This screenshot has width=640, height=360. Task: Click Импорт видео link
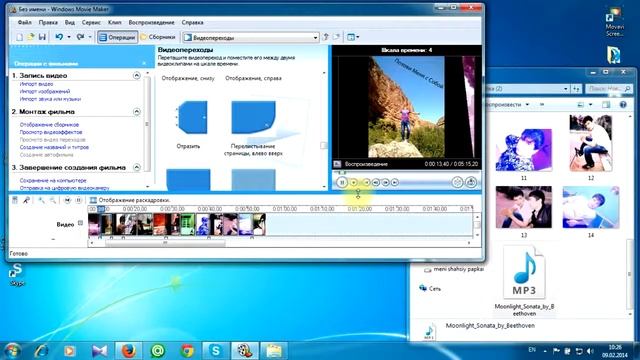[36, 84]
